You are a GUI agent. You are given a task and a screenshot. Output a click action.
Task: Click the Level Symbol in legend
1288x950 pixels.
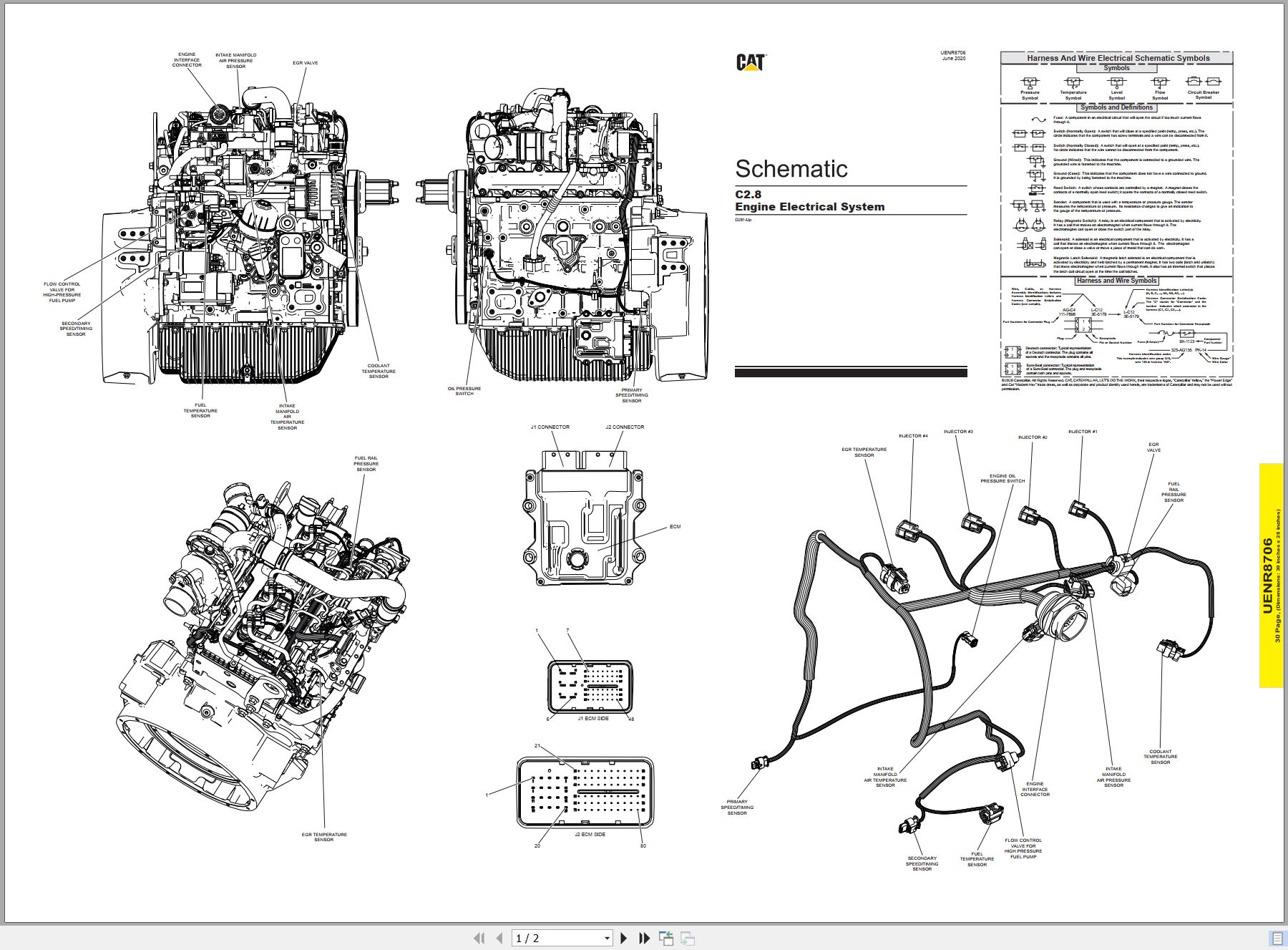point(1116,89)
